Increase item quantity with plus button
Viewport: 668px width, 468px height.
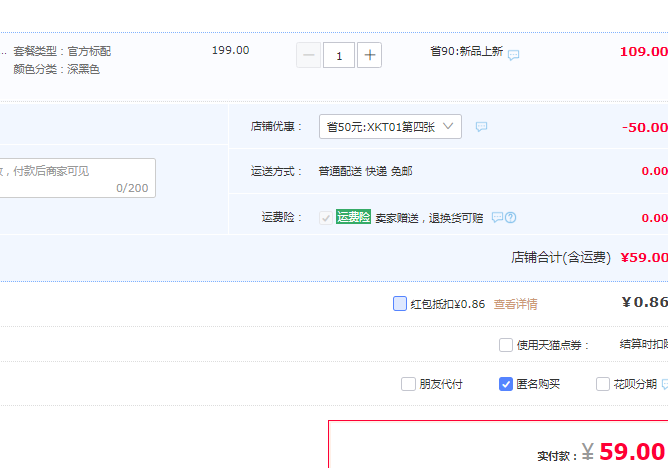(x=369, y=55)
